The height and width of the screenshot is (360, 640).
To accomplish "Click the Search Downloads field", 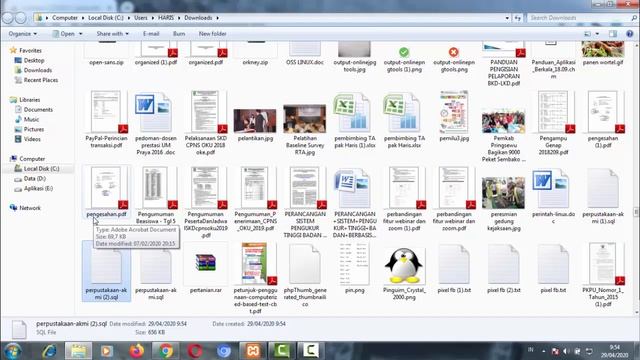I will pos(580,18).
